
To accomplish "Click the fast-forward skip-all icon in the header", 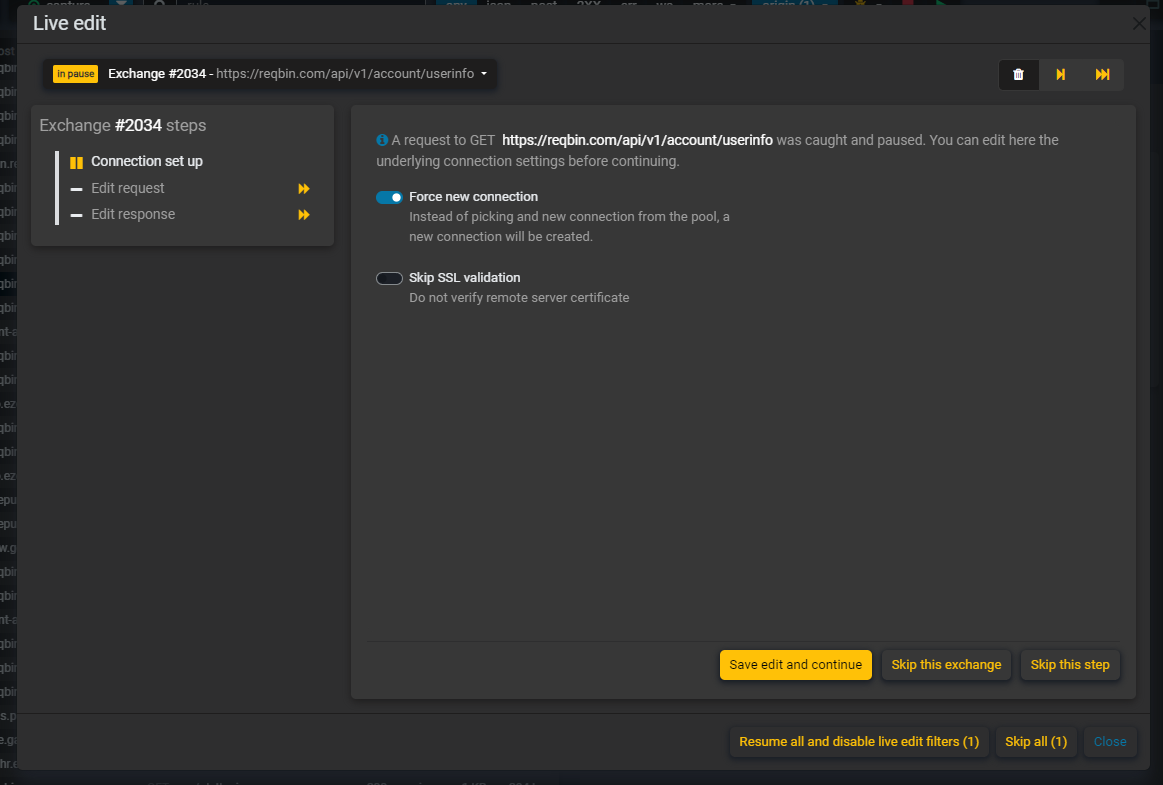I will click(1101, 74).
